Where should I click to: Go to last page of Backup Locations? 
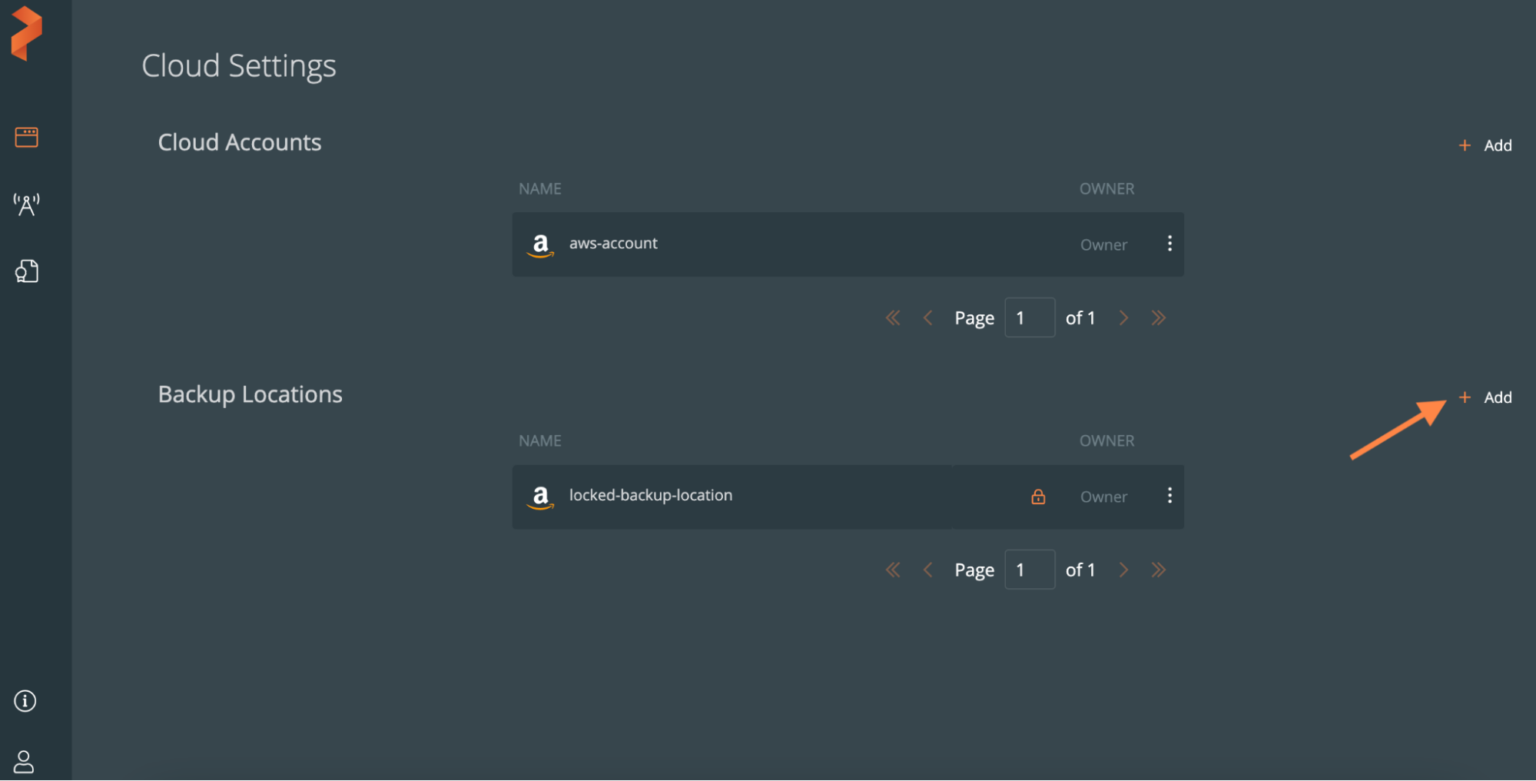(1158, 570)
